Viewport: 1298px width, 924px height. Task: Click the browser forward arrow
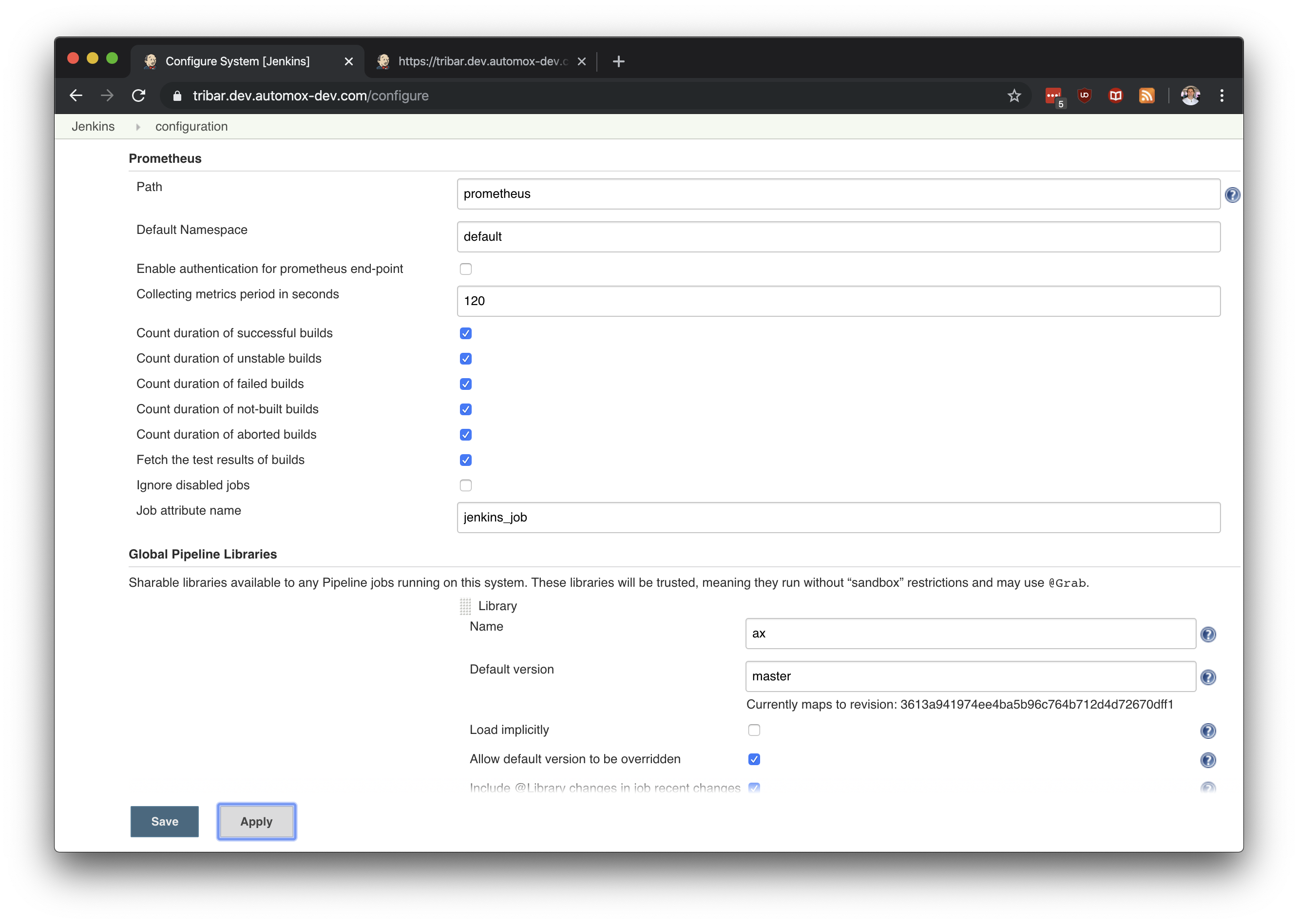click(x=107, y=96)
